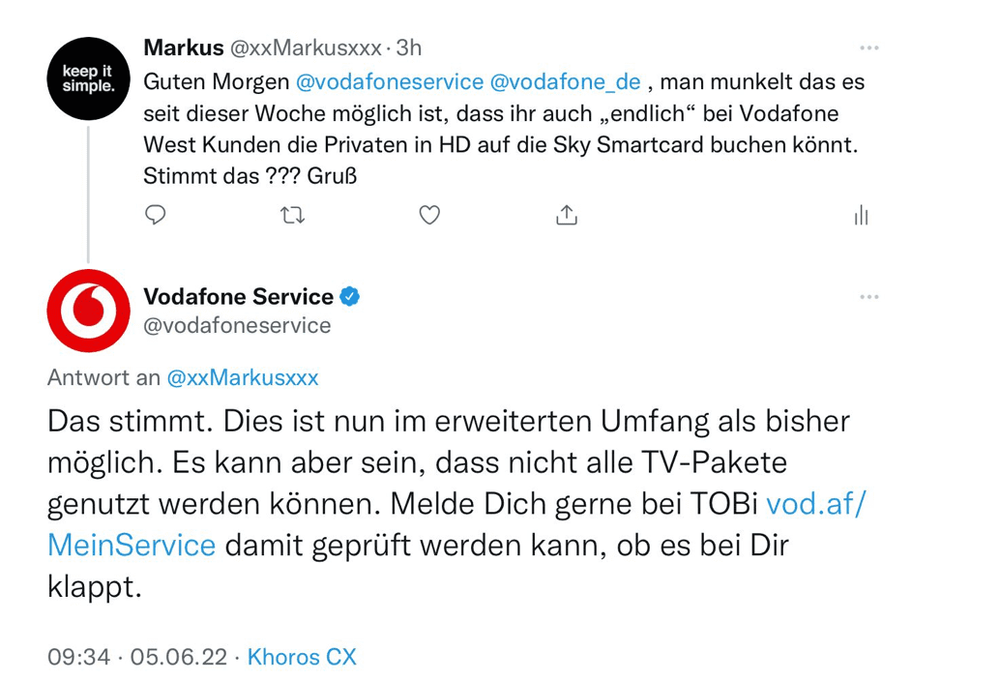Expand the options menu on Vodafone Service's reply
The height and width of the screenshot is (684, 999).
click(869, 296)
